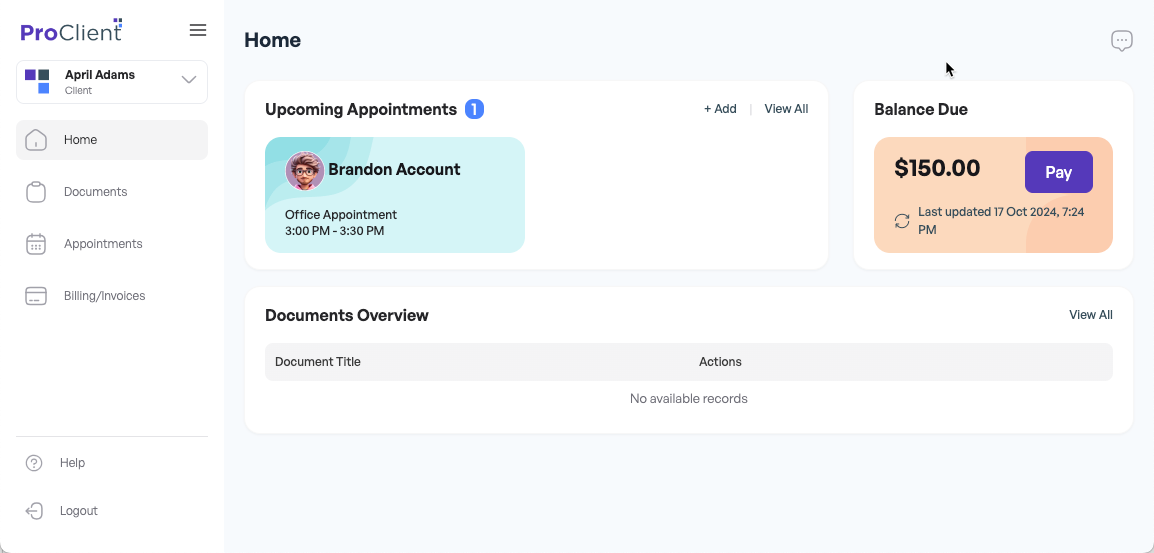
Task: Click the balance refresh sync icon
Action: click(902, 221)
